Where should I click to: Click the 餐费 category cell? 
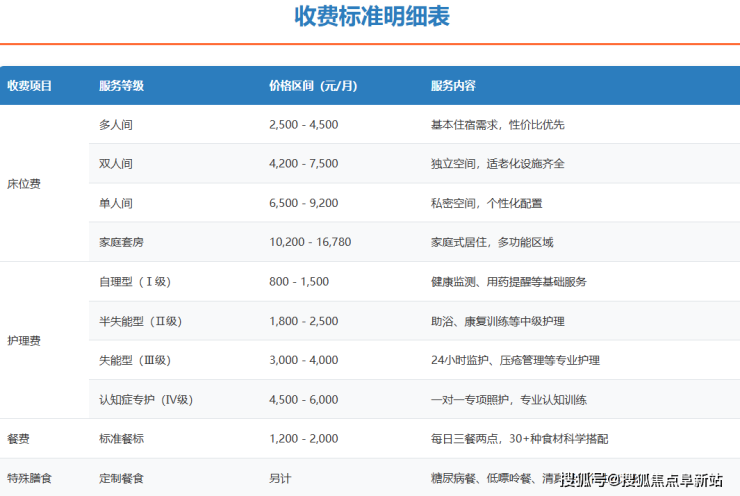pyautogui.click(x=18, y=439)
